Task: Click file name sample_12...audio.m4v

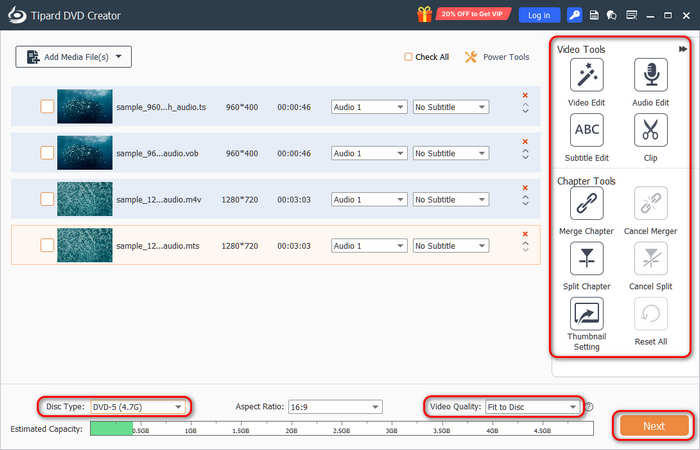Action: 158,200
